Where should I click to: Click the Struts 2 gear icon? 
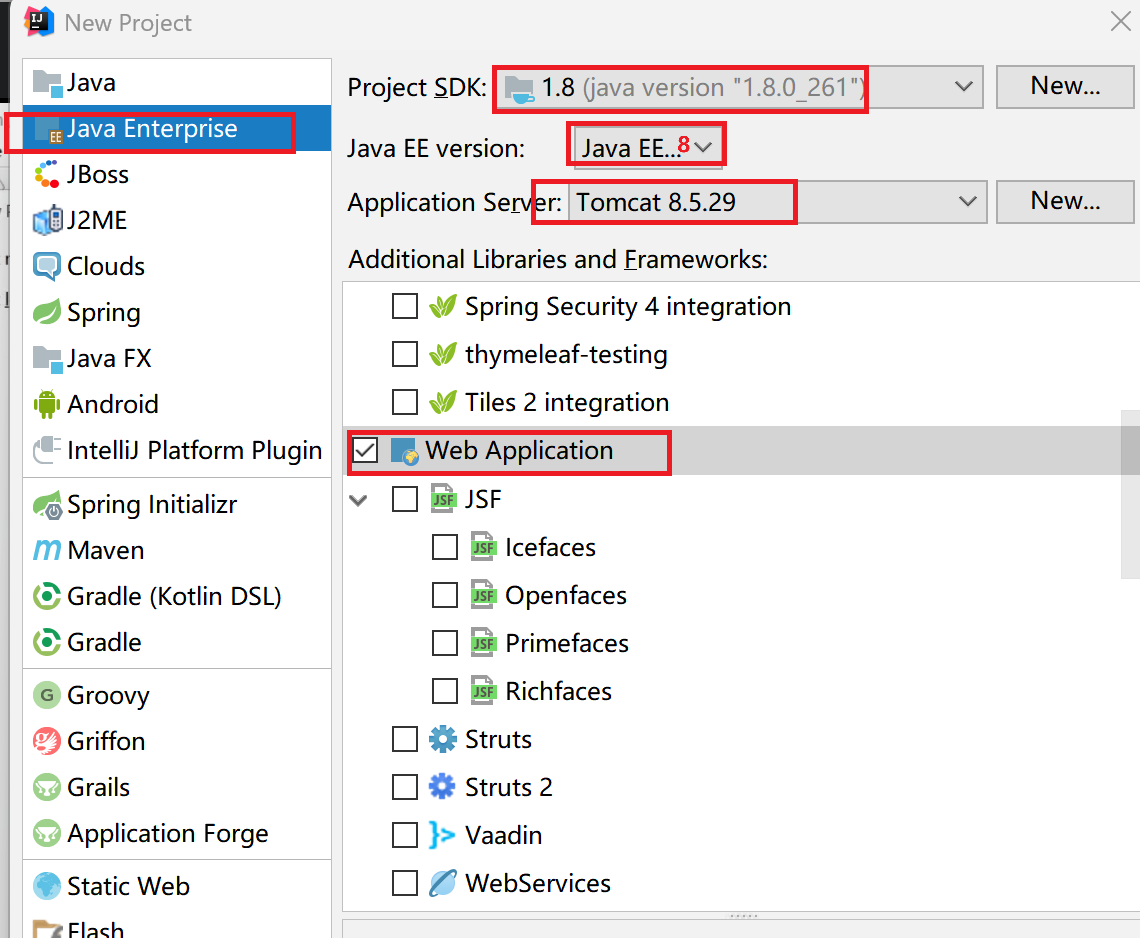(x=442, y=787)
